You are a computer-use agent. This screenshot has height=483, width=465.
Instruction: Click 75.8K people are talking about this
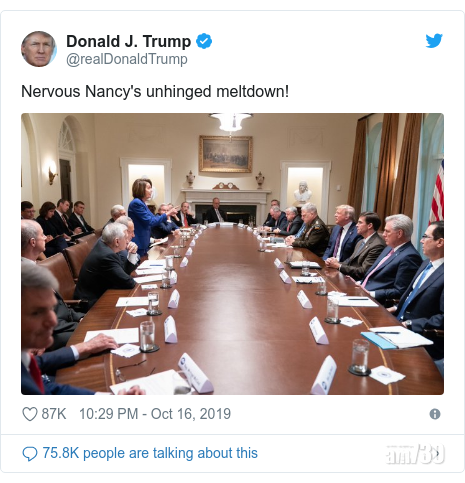point(150,453)
